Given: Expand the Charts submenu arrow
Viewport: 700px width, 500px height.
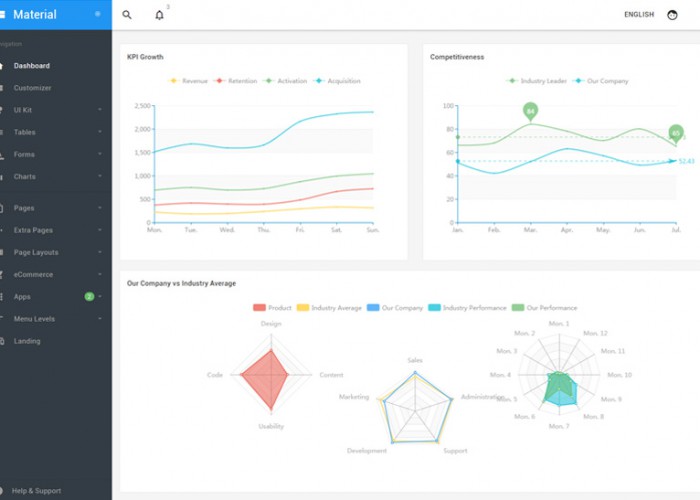Looking at the screenshot, I should click(x=100, y=176).
